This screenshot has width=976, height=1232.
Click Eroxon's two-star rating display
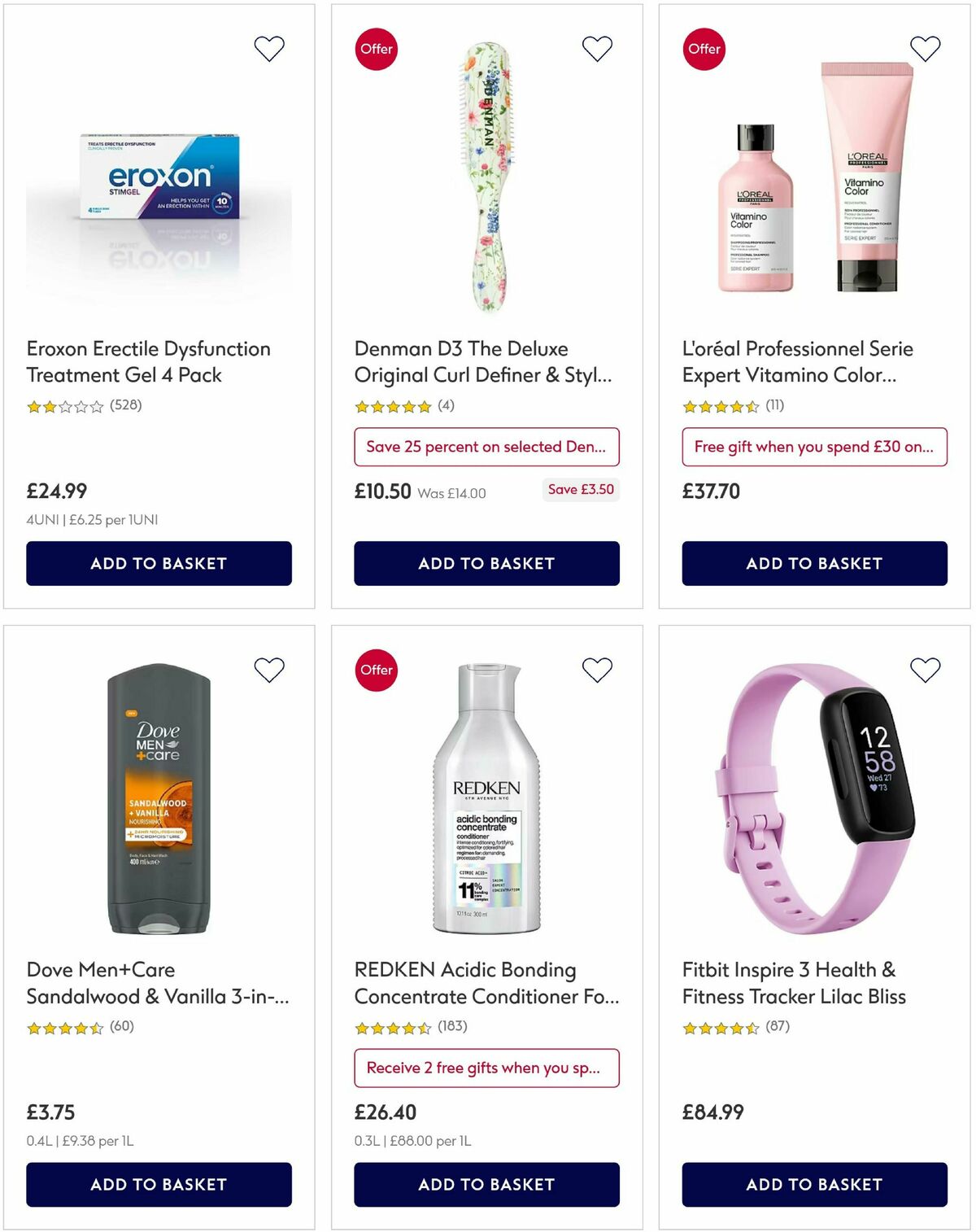(x=63, y=405)
